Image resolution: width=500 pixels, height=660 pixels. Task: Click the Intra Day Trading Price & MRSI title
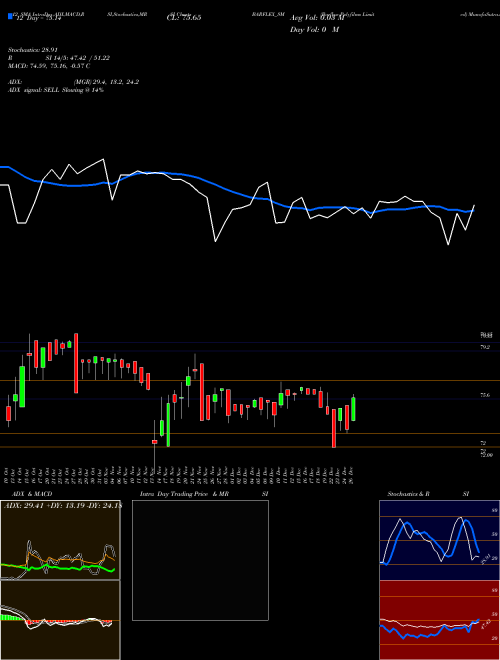click(x=204, y=494)
